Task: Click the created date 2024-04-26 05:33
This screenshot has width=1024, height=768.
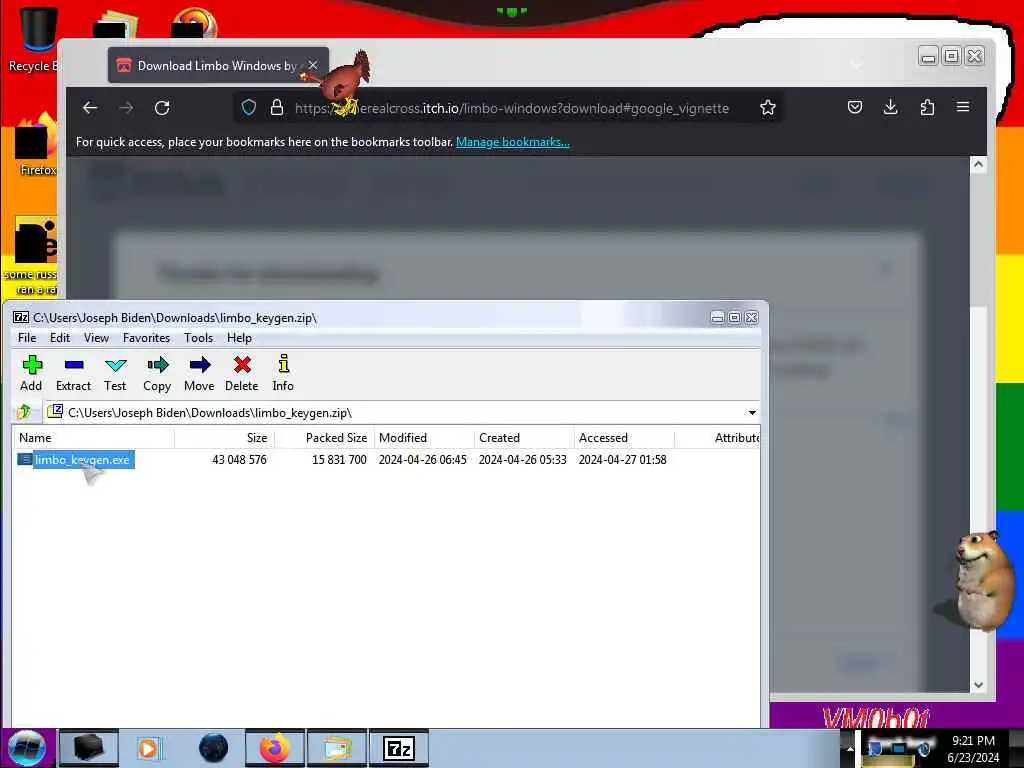Action: pos(522,460)
